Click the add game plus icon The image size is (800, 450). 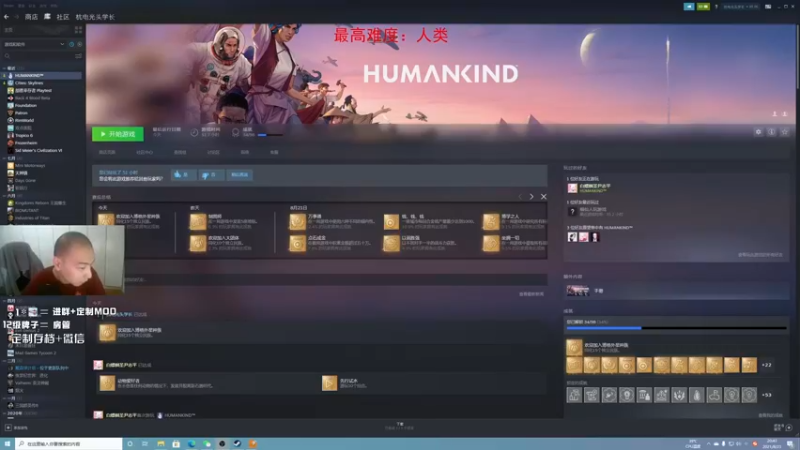click(x=8, y=428)
